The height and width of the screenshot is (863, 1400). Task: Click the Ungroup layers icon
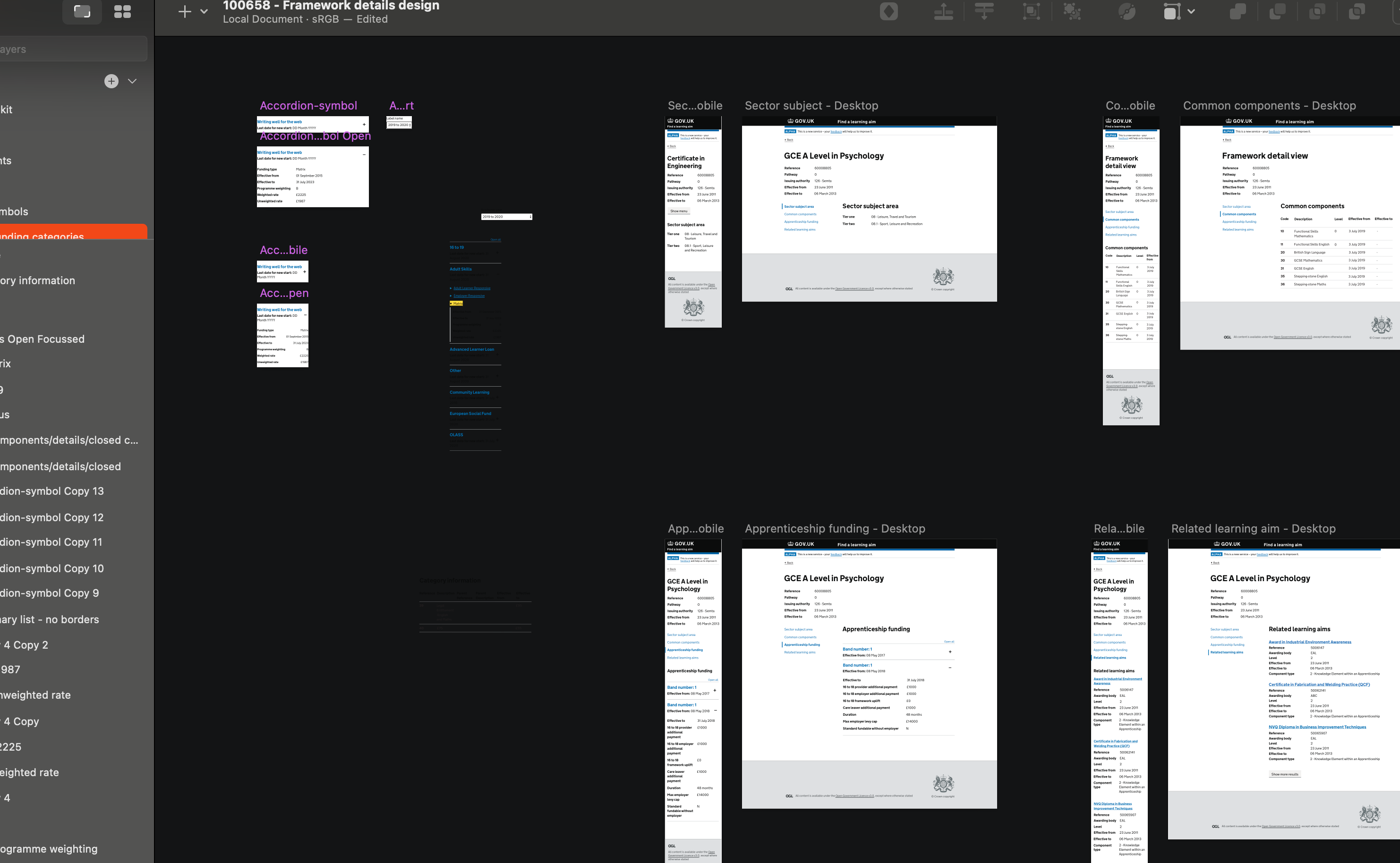coord(1072,11)
